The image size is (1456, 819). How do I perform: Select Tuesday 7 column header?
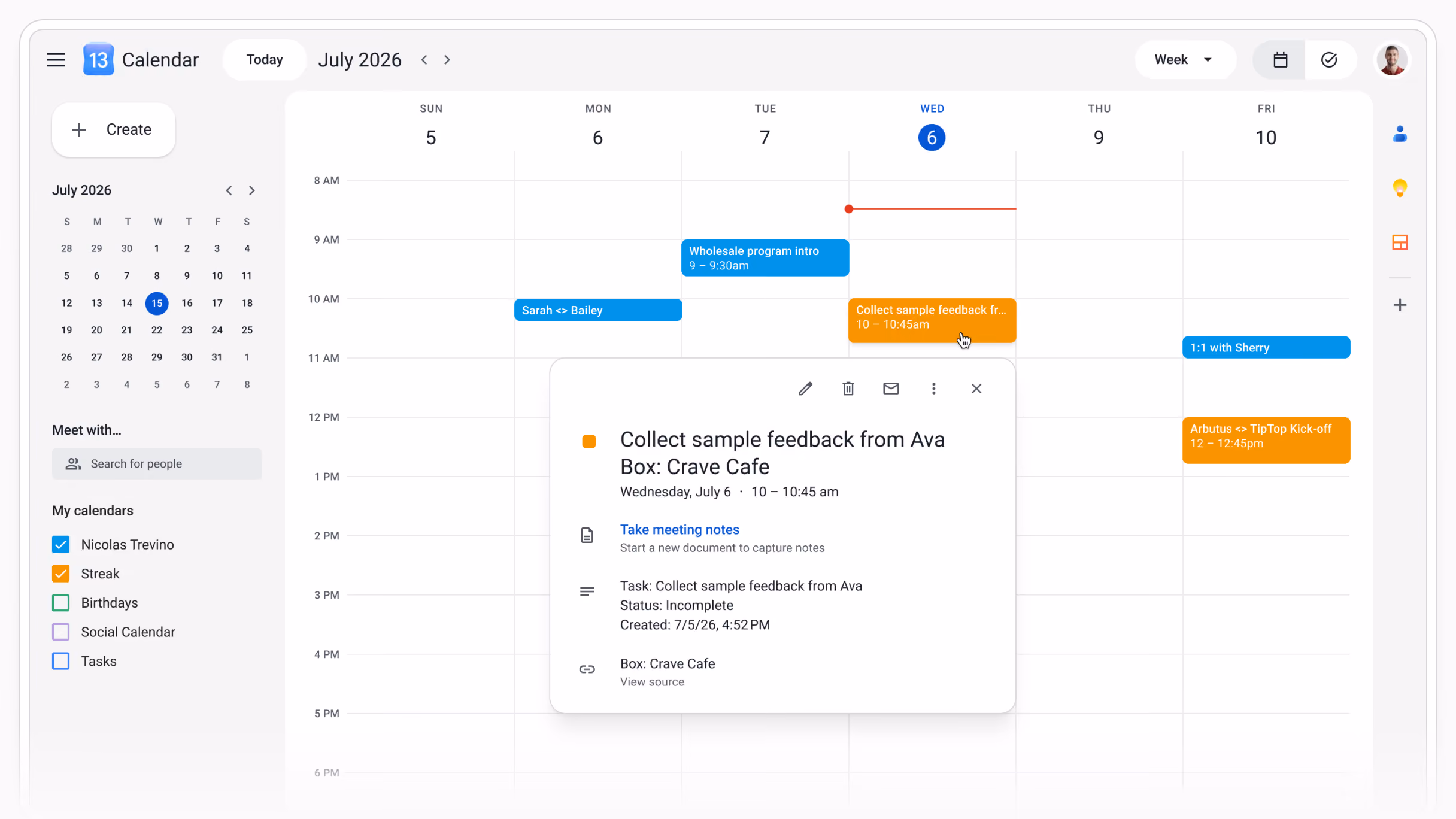pos(765,126)
